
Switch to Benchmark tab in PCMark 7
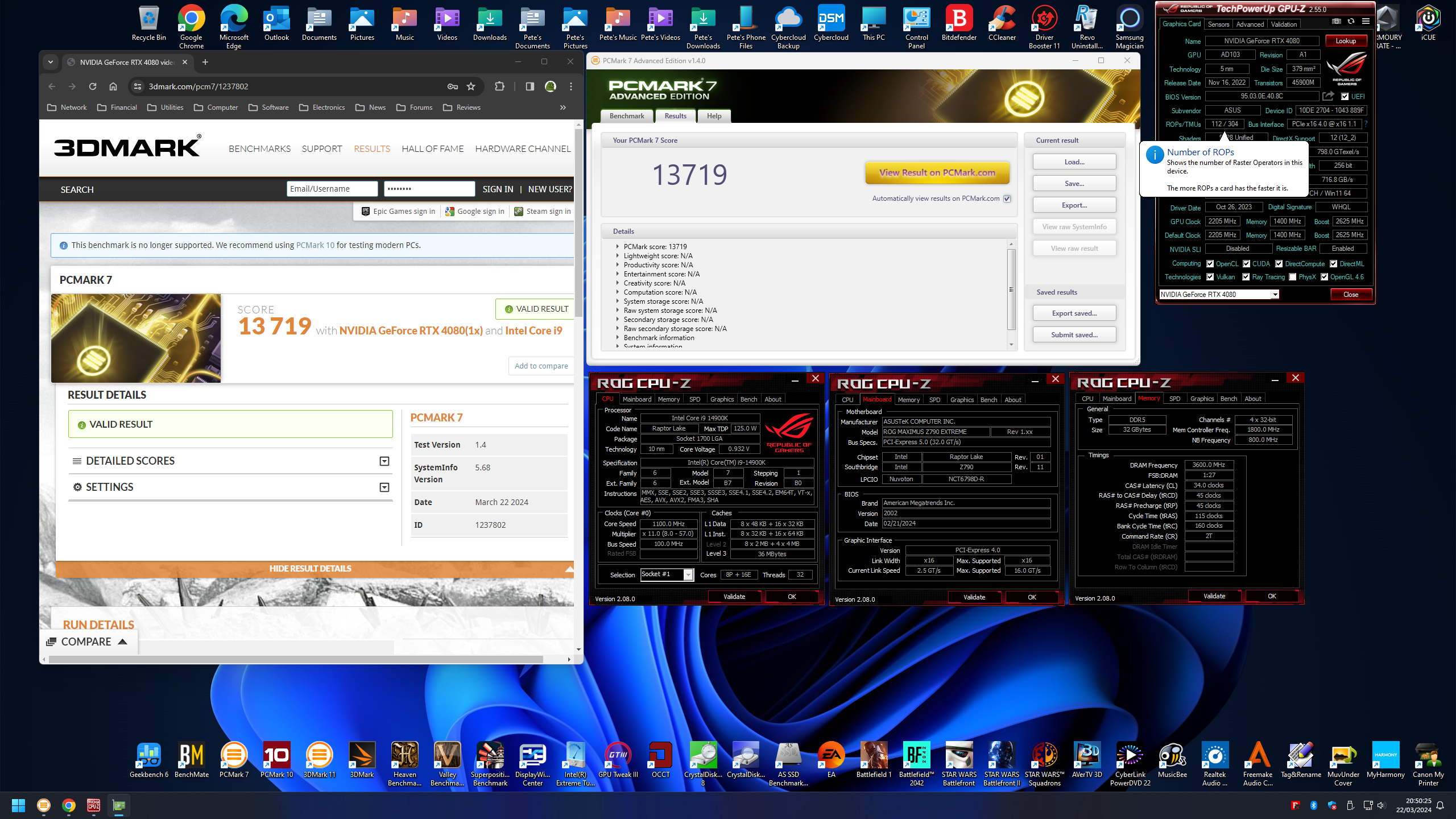click(627, 116)
